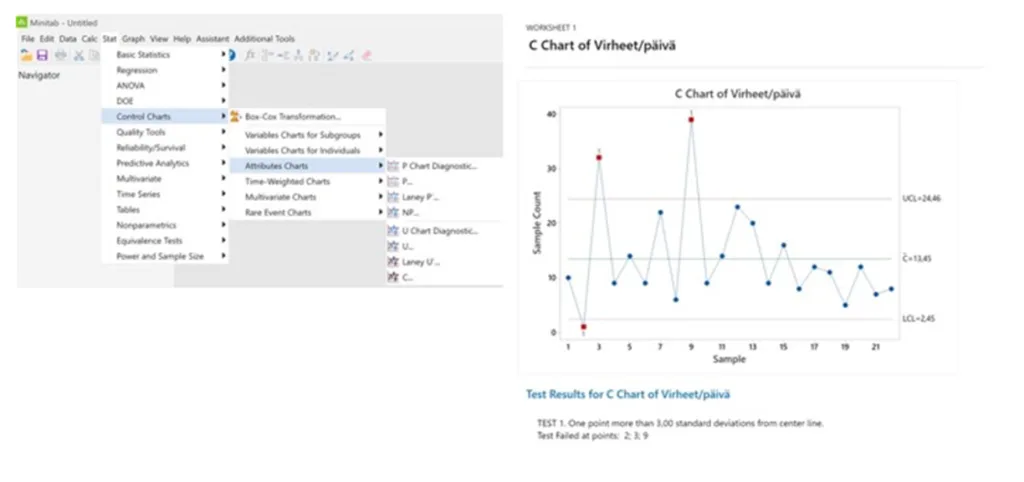
Task: Click the Test Results for C Chart heading
Action: (628, 394)
